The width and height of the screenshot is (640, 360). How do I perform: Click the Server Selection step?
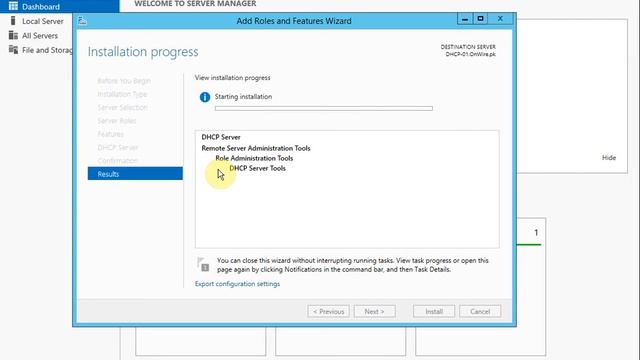[x=122, y=107]
